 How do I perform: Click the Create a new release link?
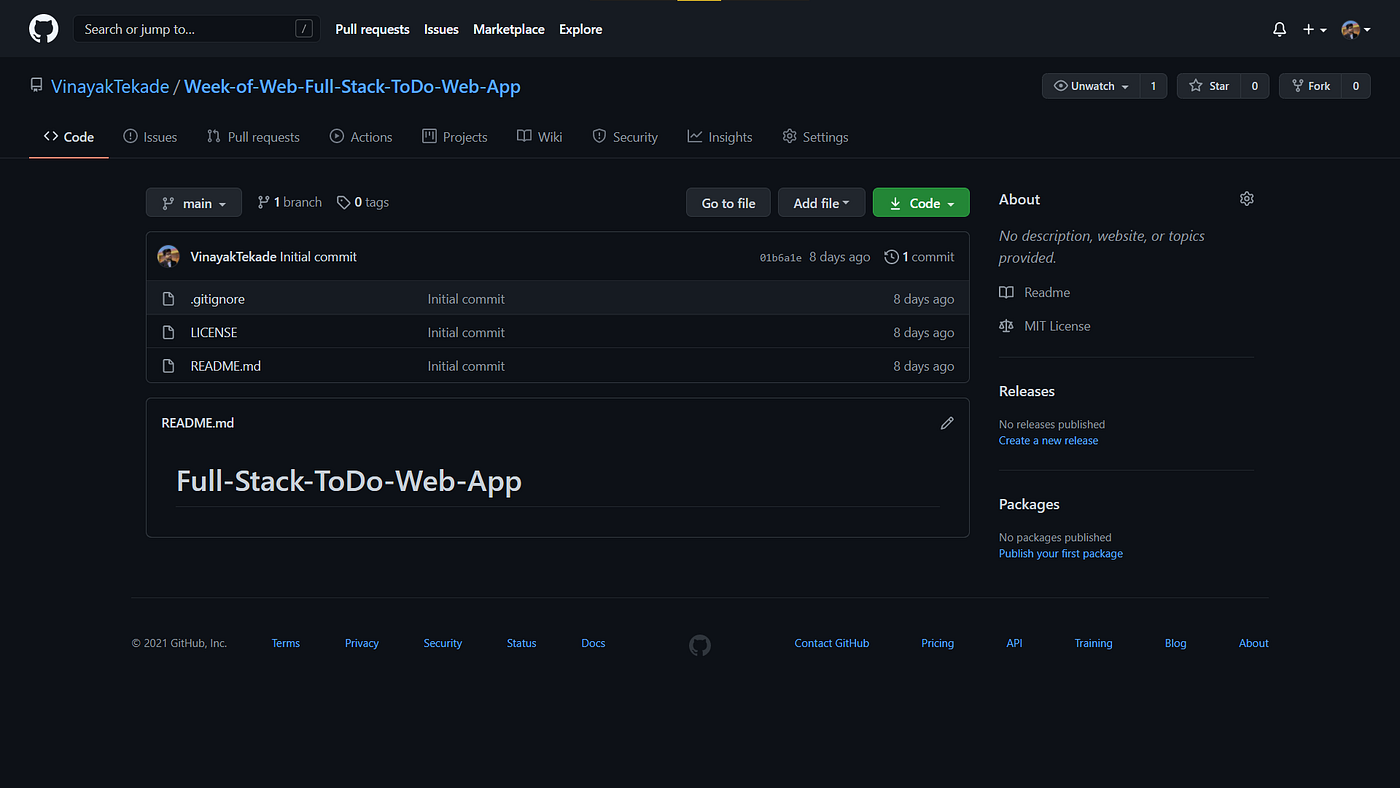(1048, 440)
